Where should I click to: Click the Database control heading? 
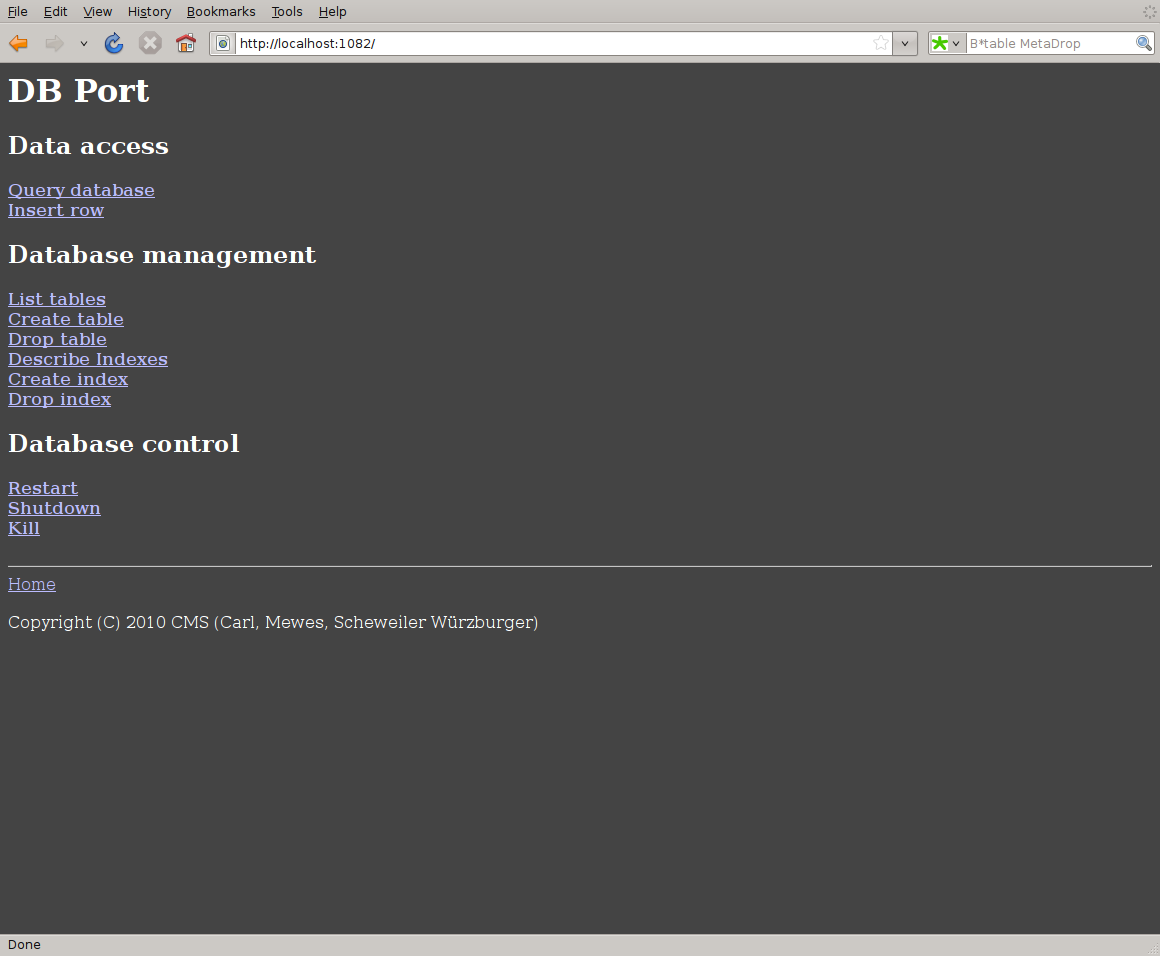(124, 444)
